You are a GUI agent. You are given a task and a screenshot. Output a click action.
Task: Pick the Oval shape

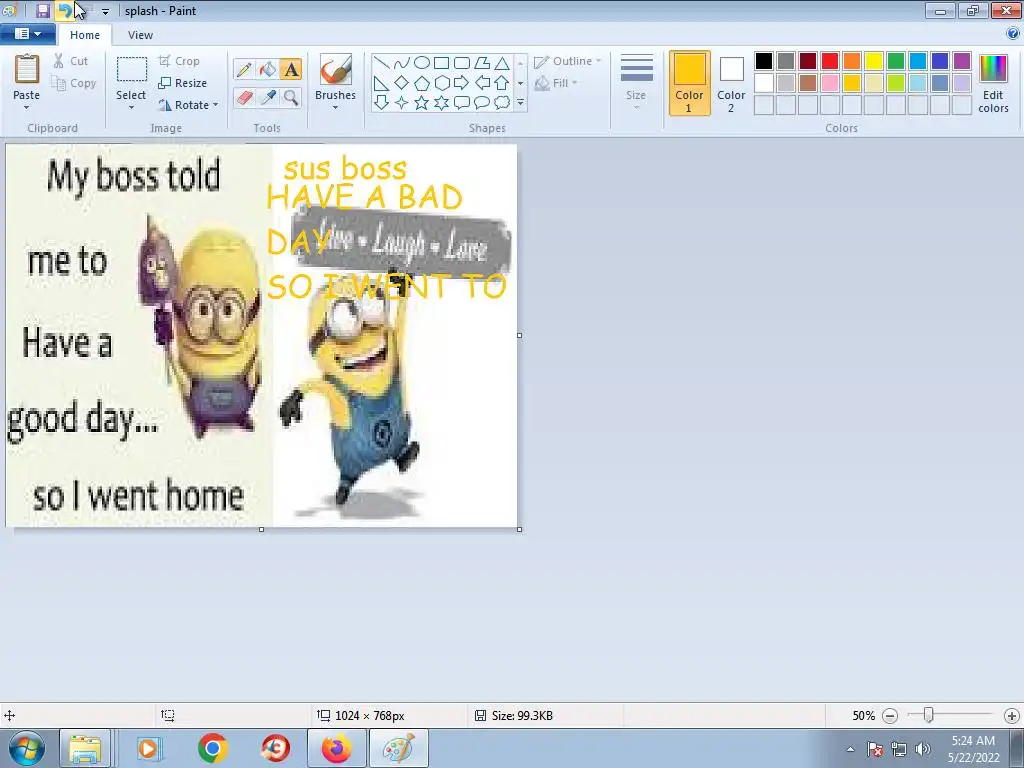pos(422,63)
